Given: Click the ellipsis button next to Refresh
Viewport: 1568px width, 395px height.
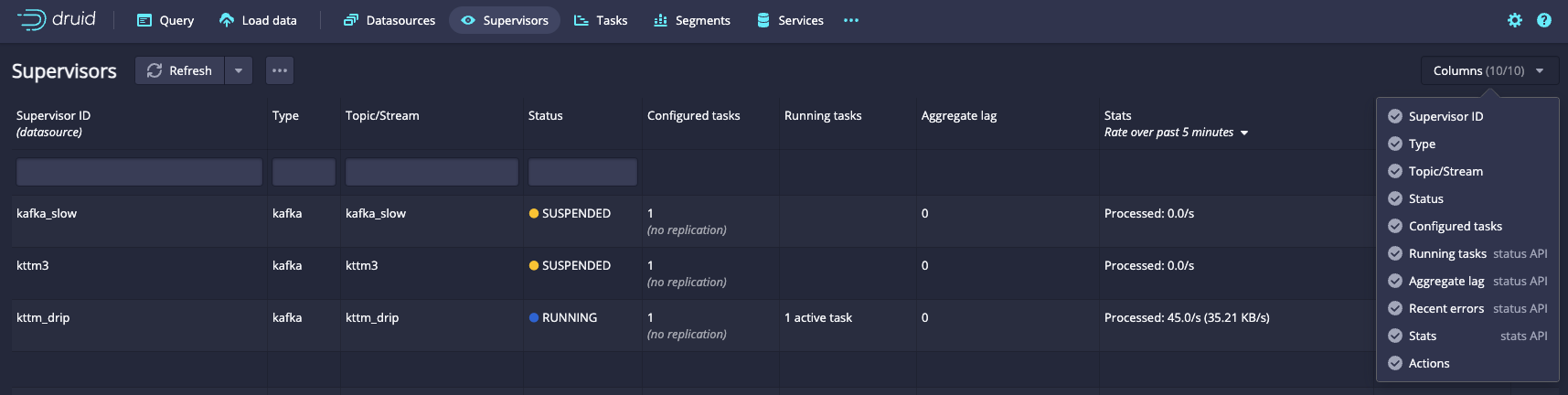Looking at the screenshot, I should 280,70.
